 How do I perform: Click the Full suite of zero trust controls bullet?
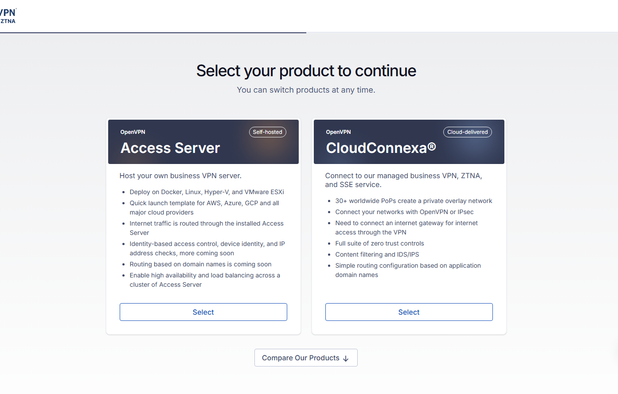pos(380,243)
